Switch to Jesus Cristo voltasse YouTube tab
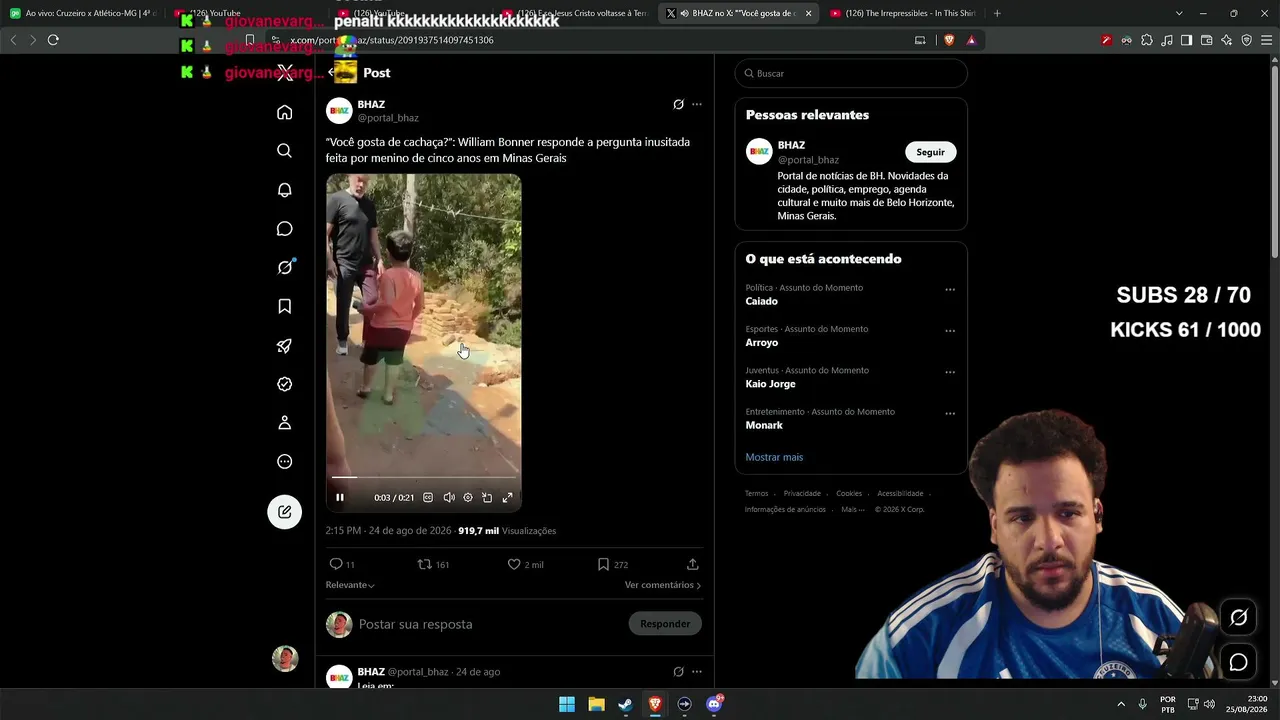Screen dimensions: 1280x720 [x=576, y=13]
